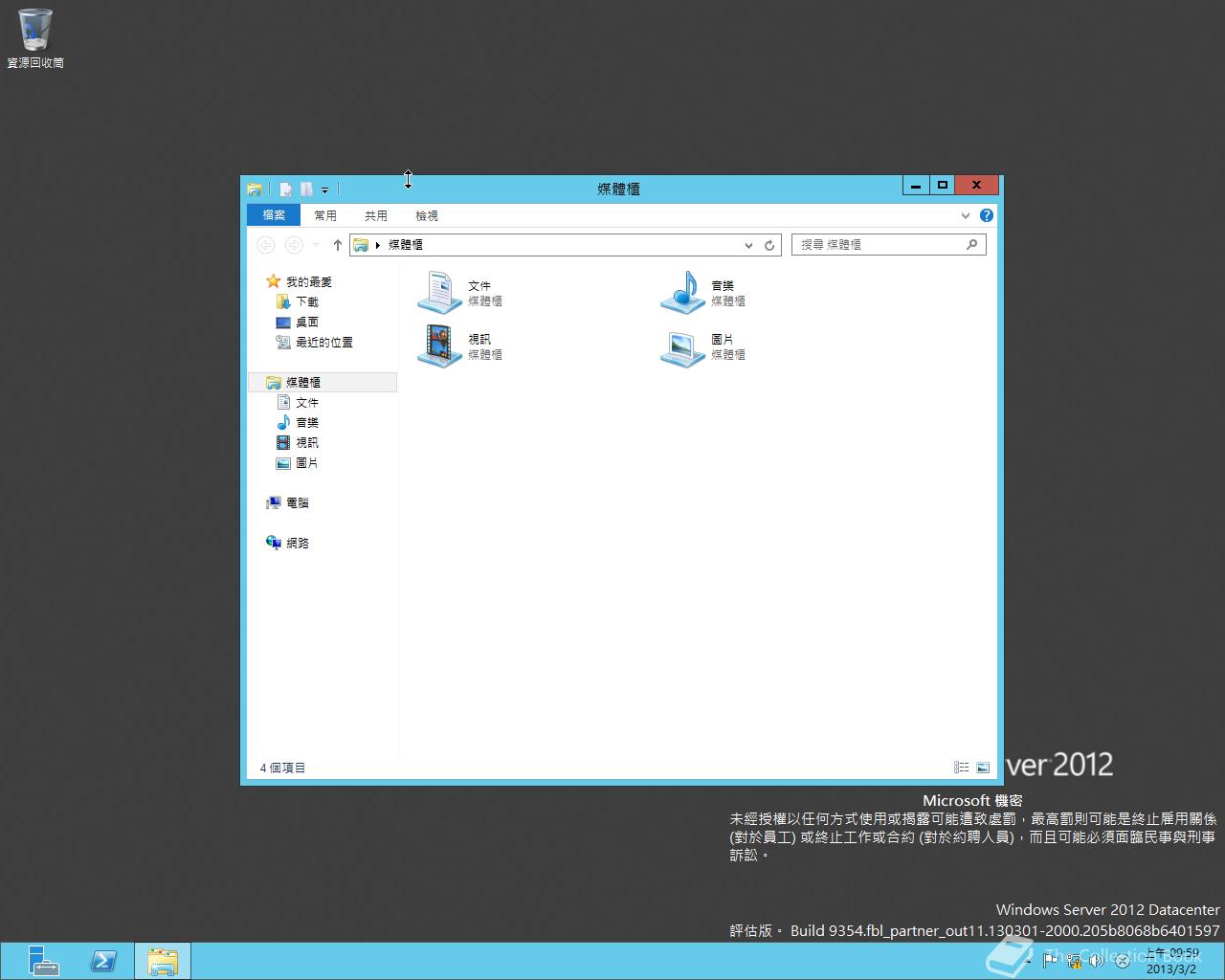This screenshot has width=1225, height=980.
Task: Open the address bar history dropdown
Action: (748, 245)
